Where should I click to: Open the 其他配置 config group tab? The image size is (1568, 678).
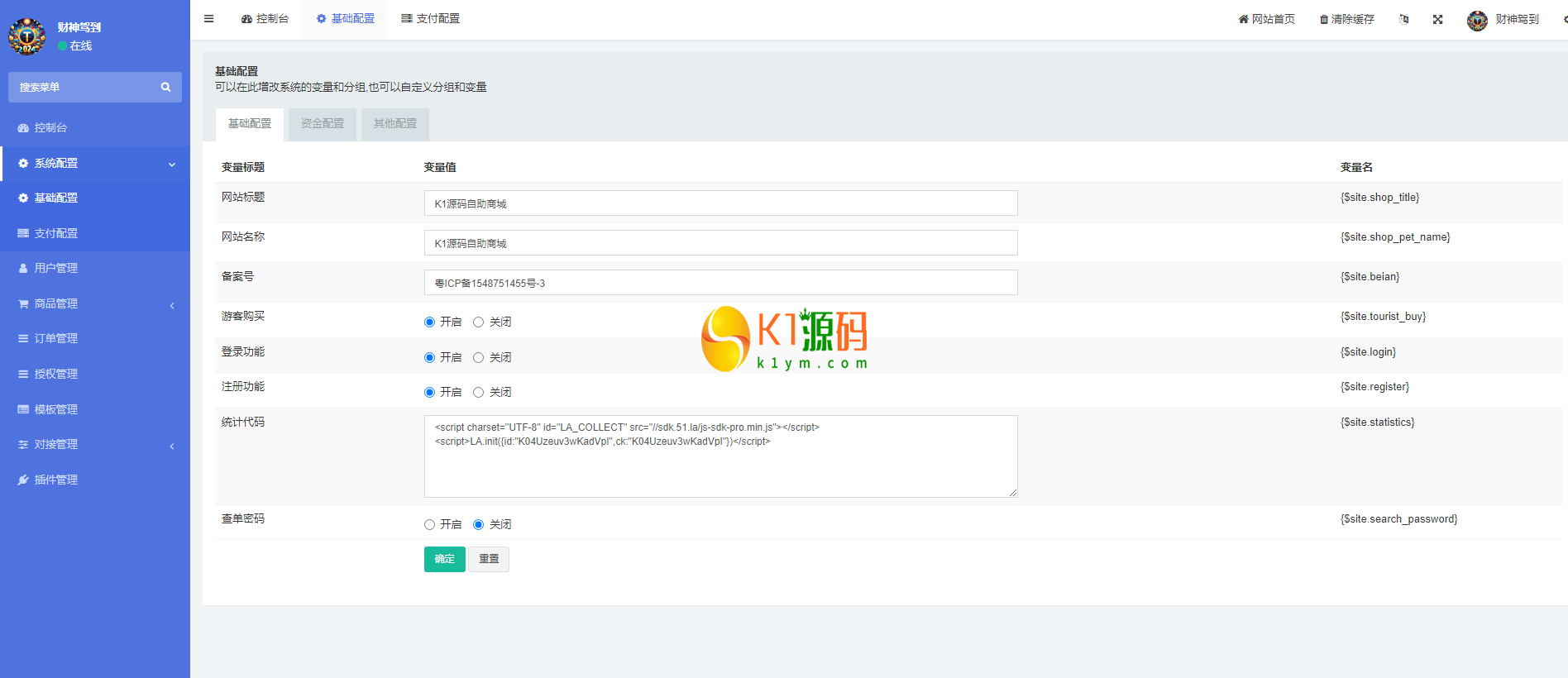[x=395, y=124]
